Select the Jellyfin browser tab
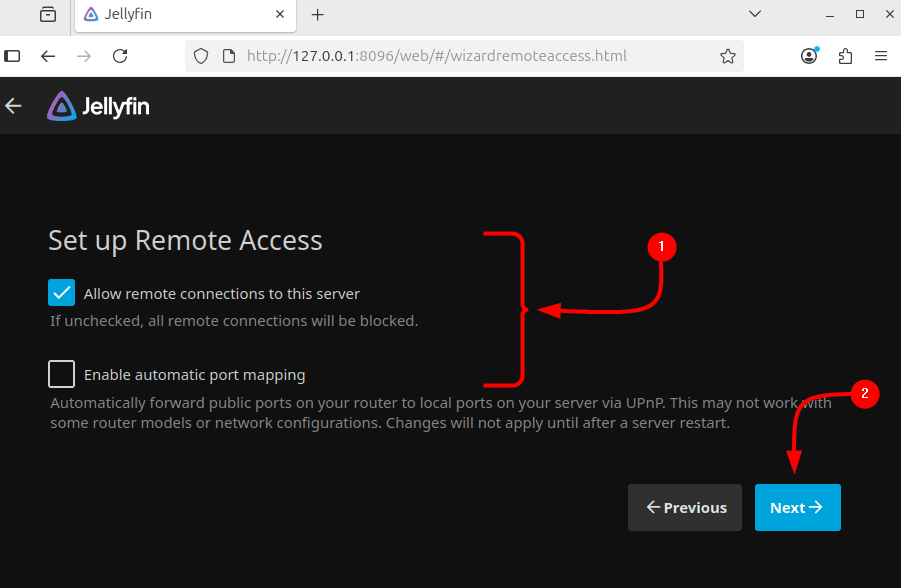The width and height of the screenshot is (901, 588). (x=170, y=15)
